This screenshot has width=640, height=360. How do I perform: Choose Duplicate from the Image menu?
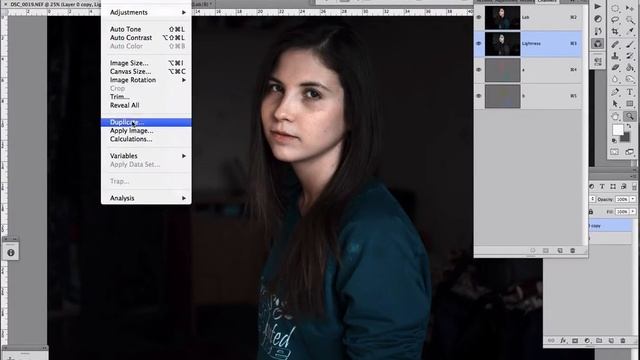[146, 122]
